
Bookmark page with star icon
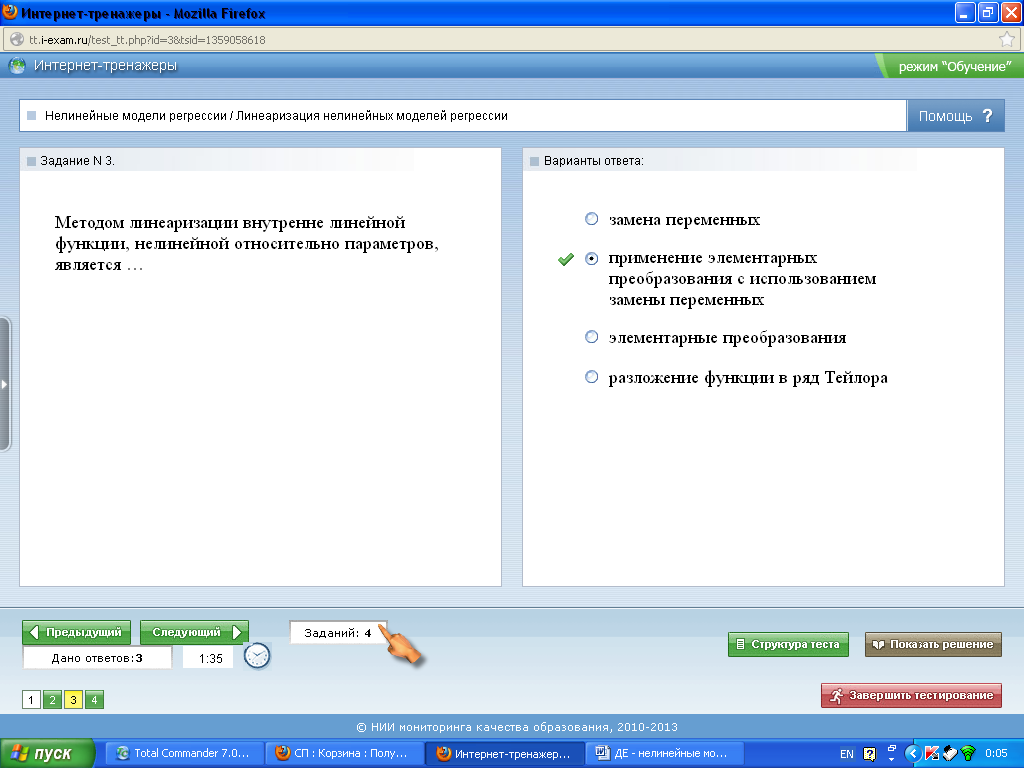point(1006,39)
